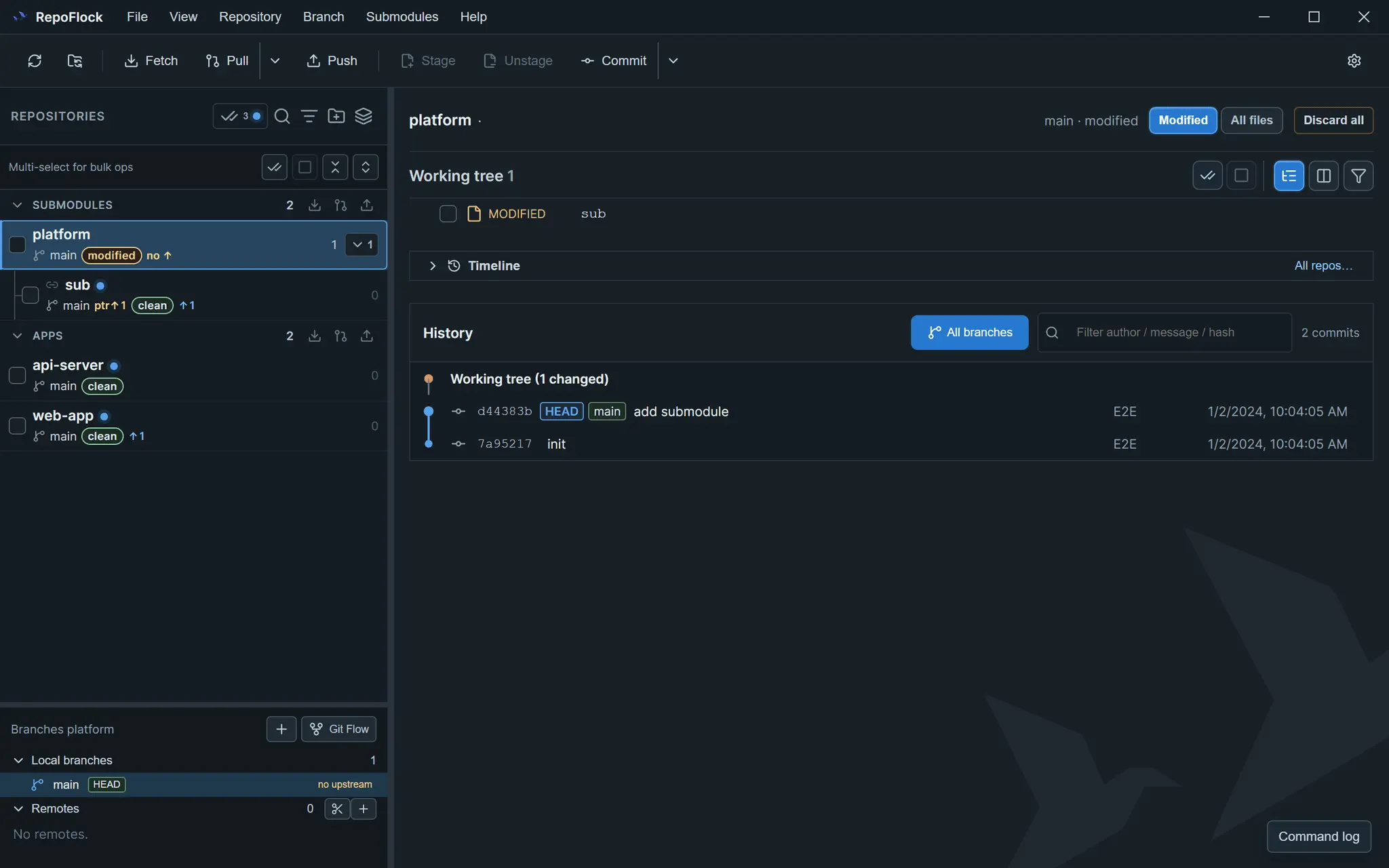1389x868 pixels.
Task: Switch working tree to split columns view
Action: [x=1323, y=176]
